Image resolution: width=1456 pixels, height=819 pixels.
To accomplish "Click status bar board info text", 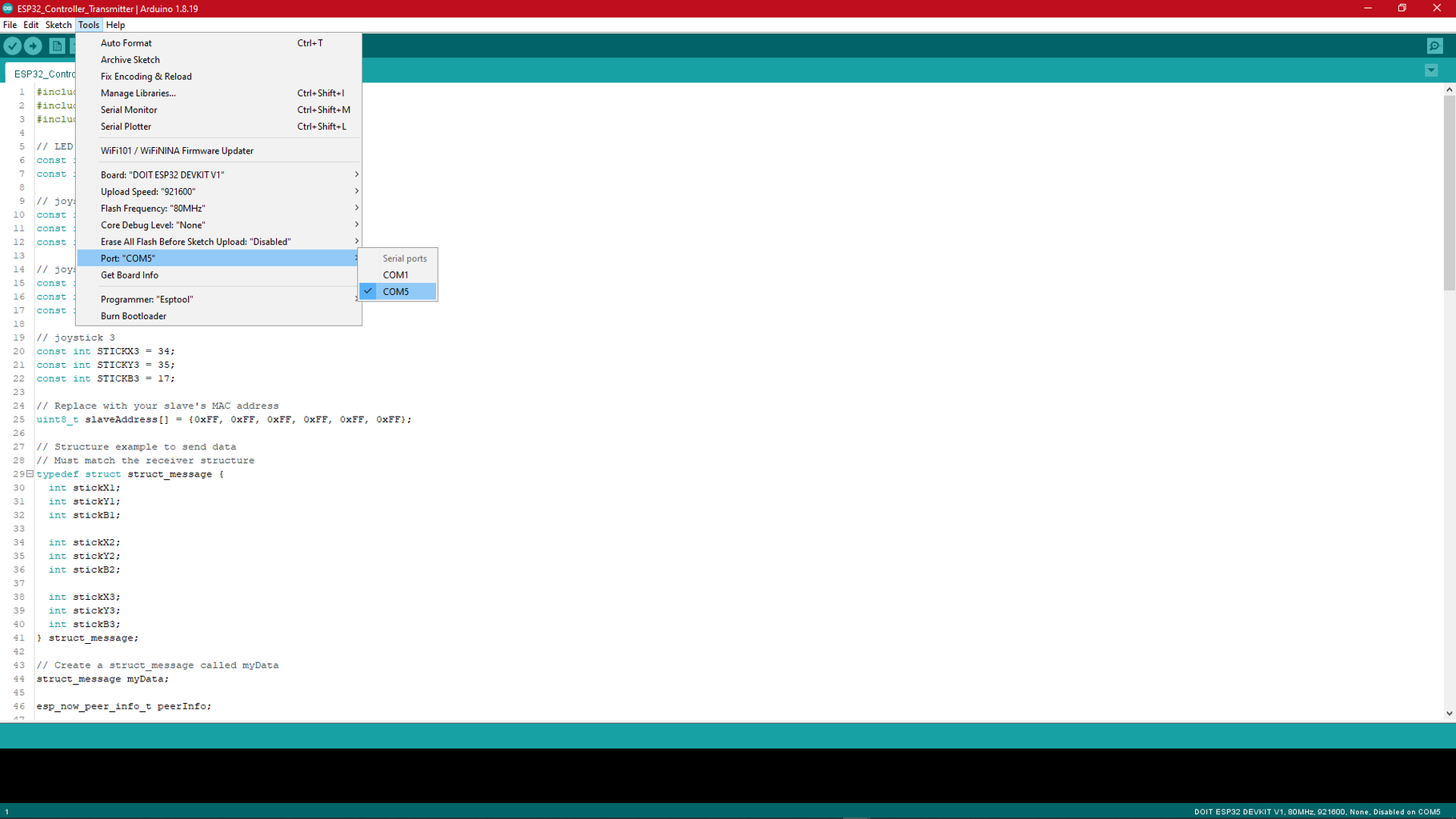I will point(1317,812).
